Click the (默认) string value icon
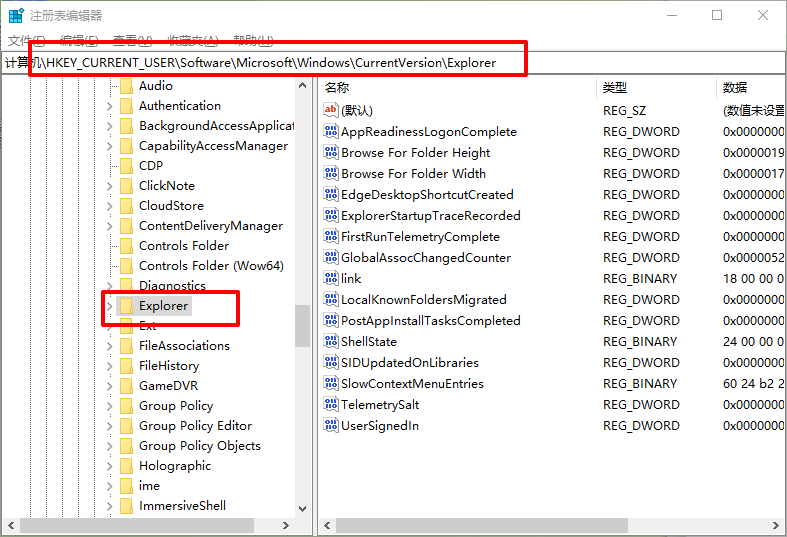Image resolution: width=787 pixels, height=537 pixels. click(x=331, y=110)
